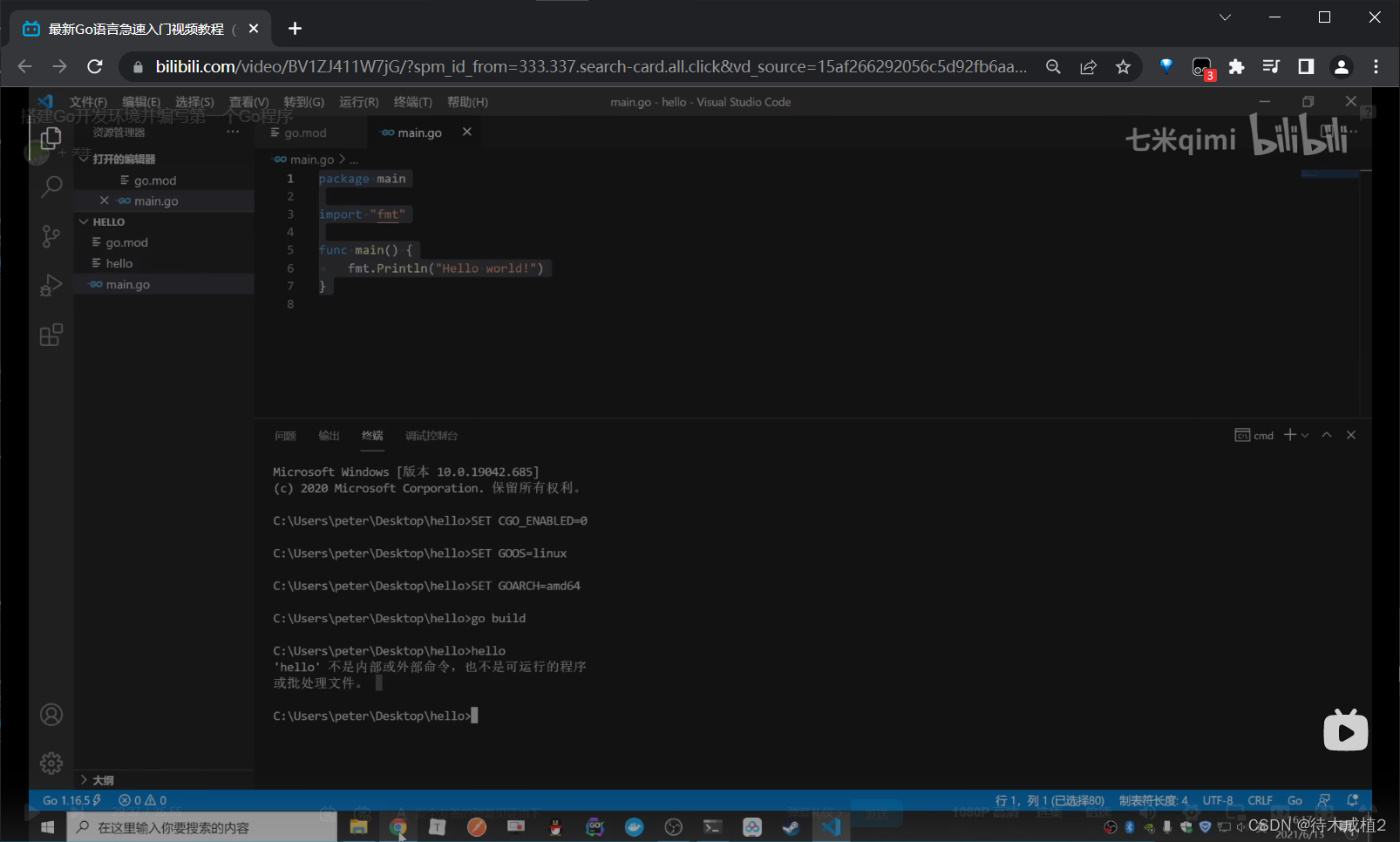
Task: Click the notifications bell in status bar
Action: (1353, 800)
